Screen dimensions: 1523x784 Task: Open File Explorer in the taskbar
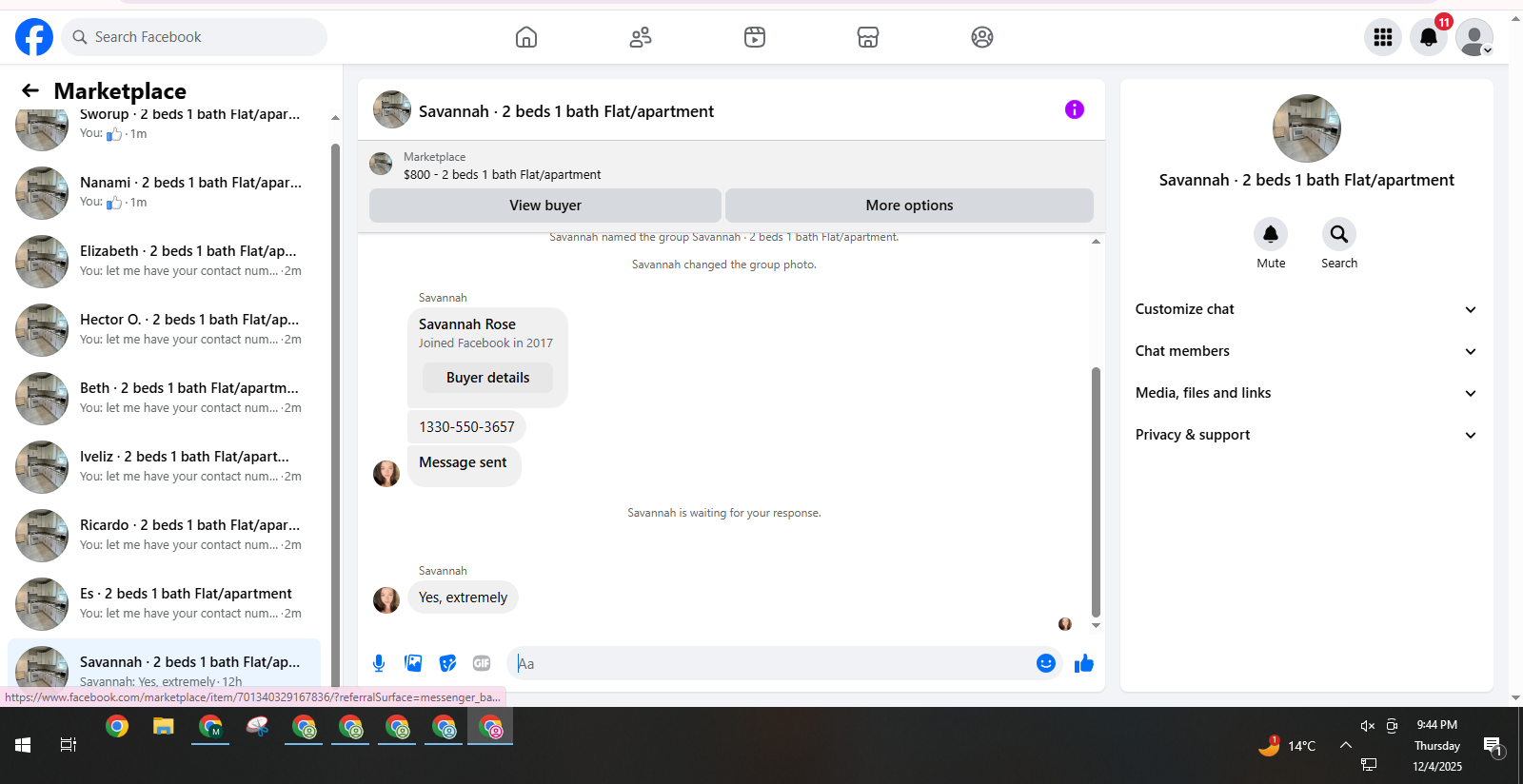(x=164, y=727)
